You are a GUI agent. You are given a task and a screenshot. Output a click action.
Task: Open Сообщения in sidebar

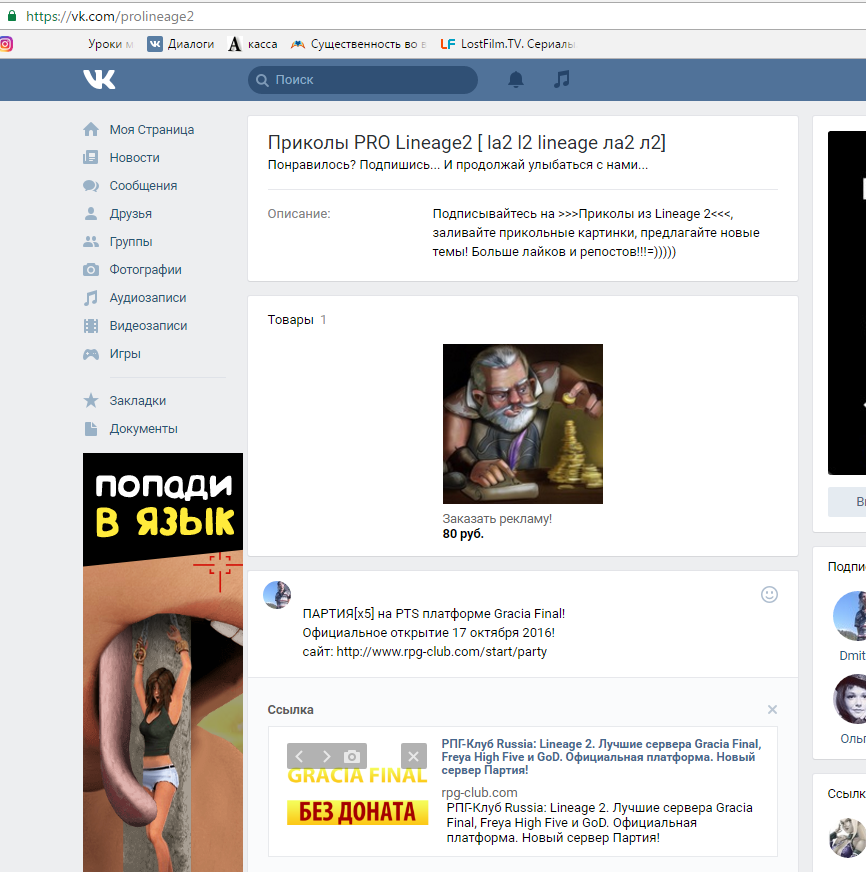pos(143,186)
